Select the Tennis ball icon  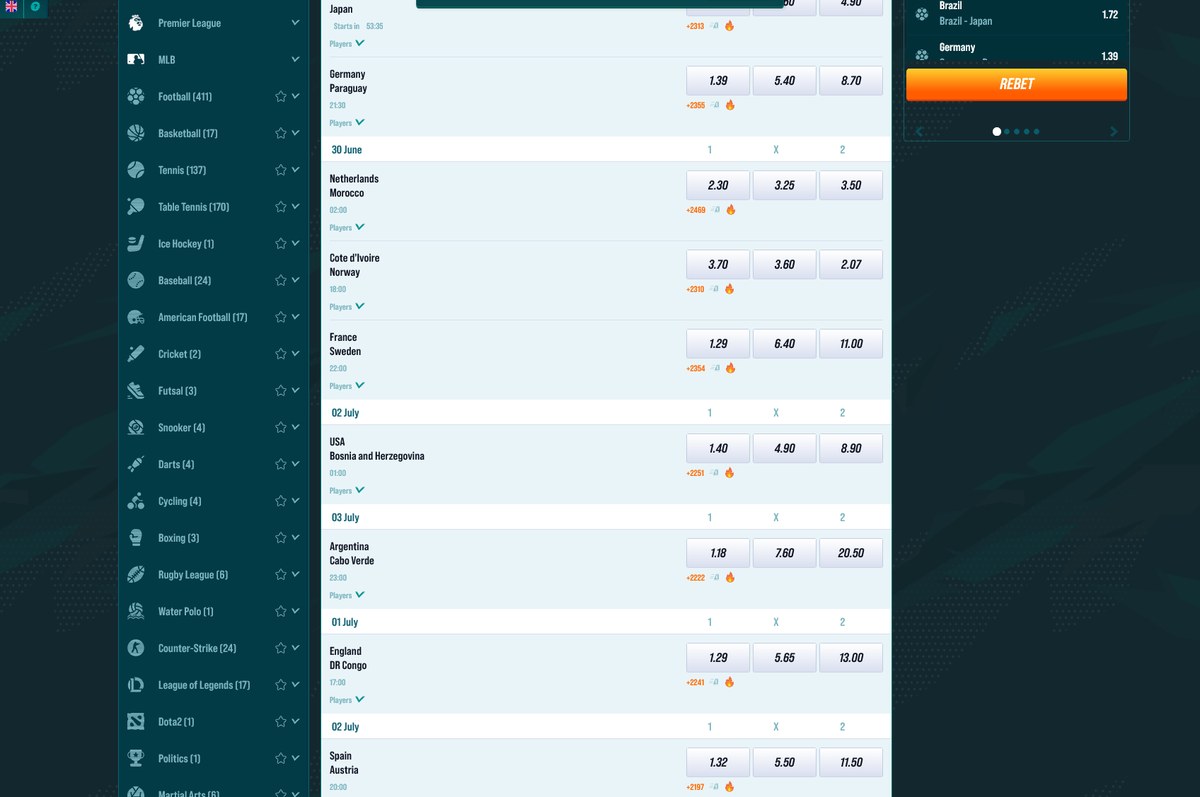[x=136, y=170]
